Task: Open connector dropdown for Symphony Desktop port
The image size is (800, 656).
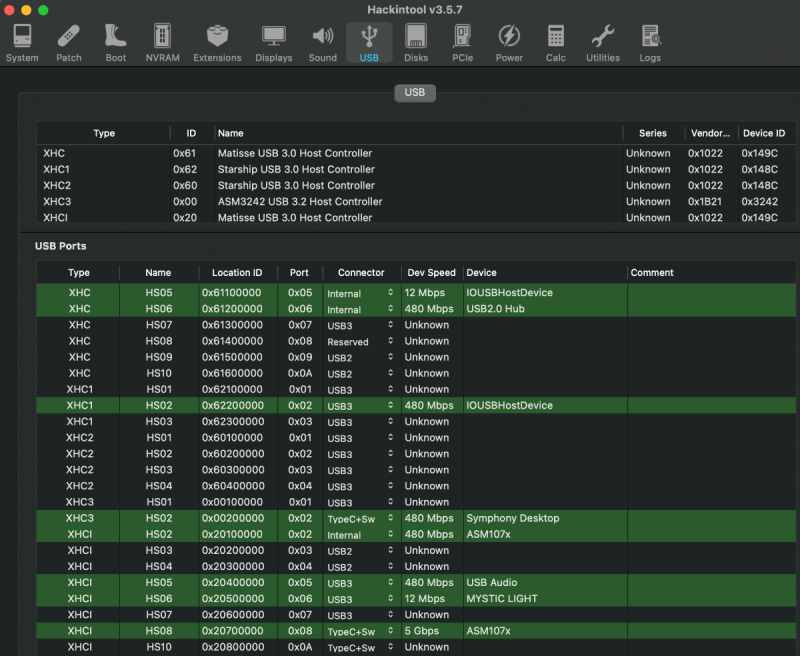Action: click(360, 519)
